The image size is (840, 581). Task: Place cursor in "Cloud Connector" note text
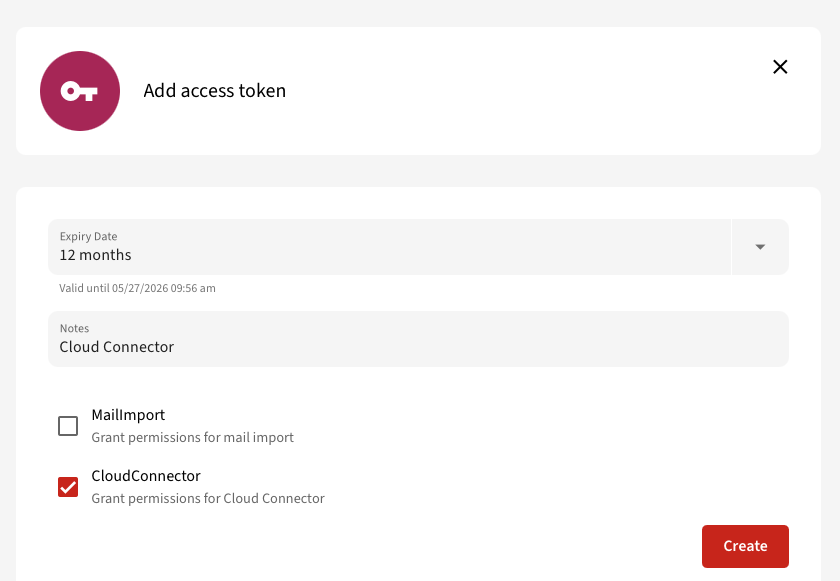click(x=117, y=347)
